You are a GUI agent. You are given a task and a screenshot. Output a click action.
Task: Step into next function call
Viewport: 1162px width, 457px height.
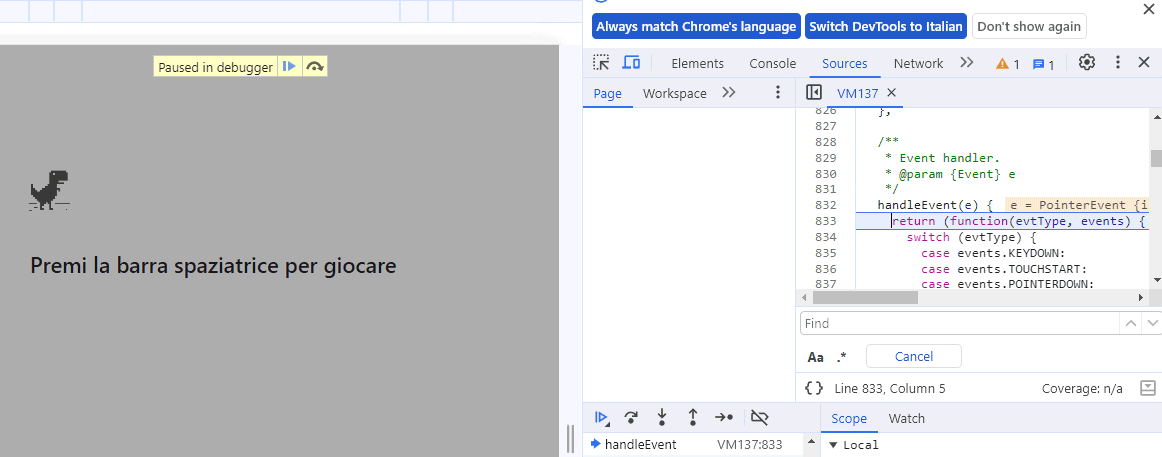[662, 418]
